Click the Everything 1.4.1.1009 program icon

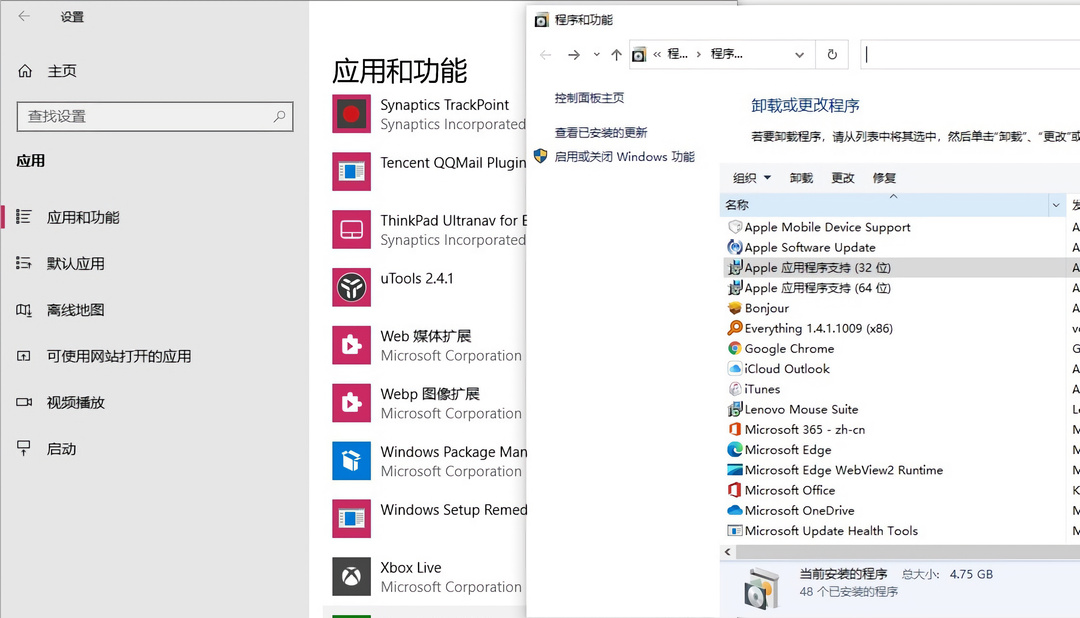[733, 328]
